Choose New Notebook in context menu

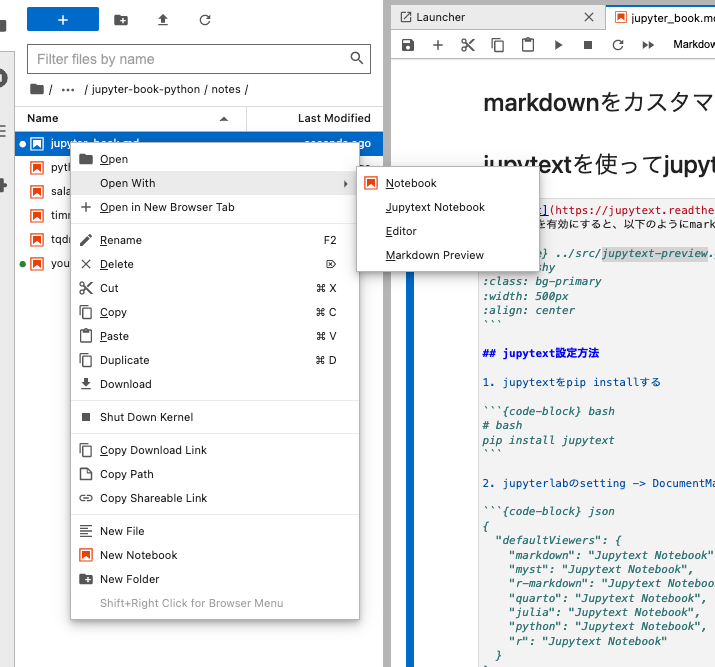pyautogui.click(x=215, y=555)
